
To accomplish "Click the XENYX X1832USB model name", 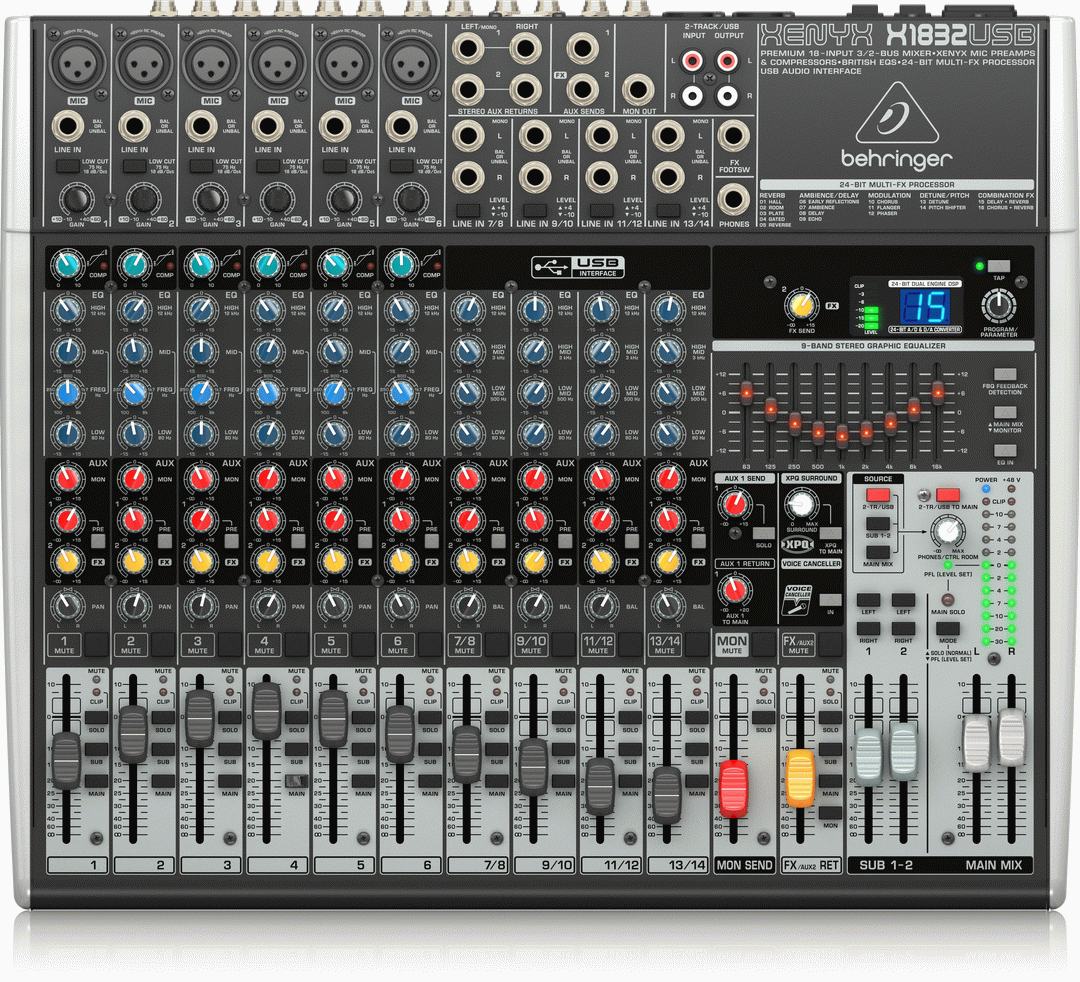I will tap(897, 34).
